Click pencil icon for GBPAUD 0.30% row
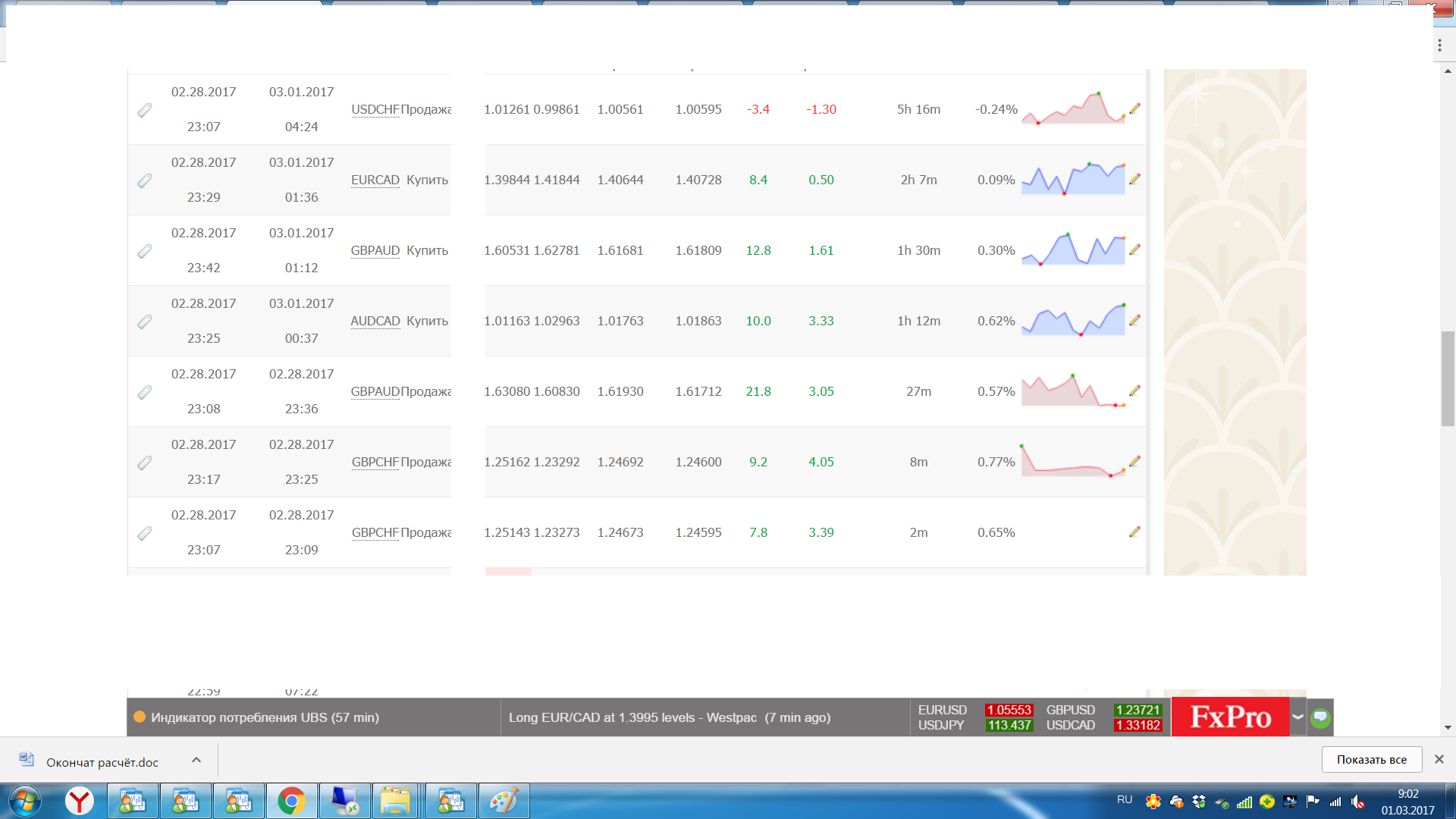Image resolution: width=1456 pixels, height=819 pixels. 1134,250
